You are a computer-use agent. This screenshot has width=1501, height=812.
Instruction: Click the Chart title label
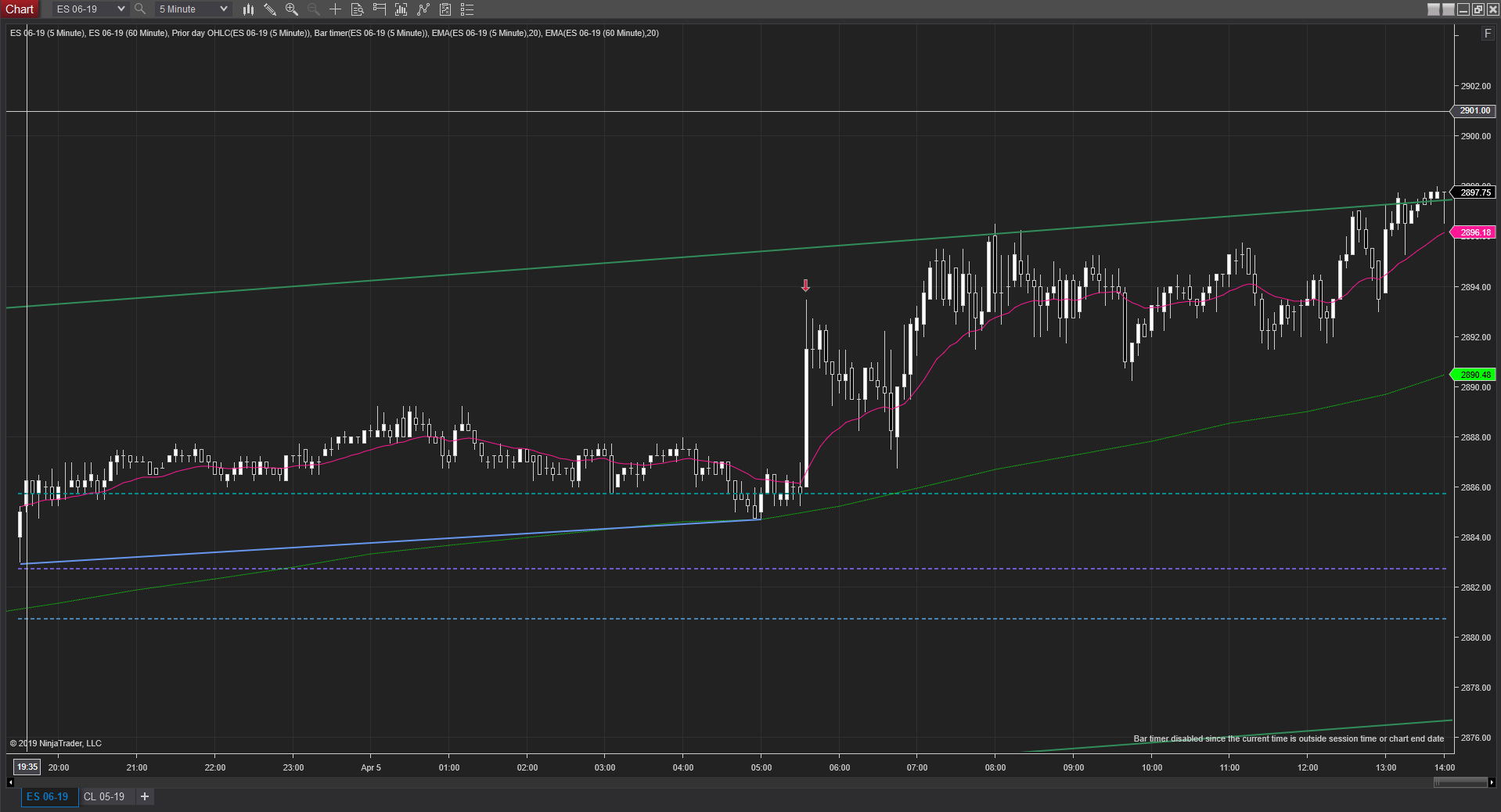click(20, 9)
